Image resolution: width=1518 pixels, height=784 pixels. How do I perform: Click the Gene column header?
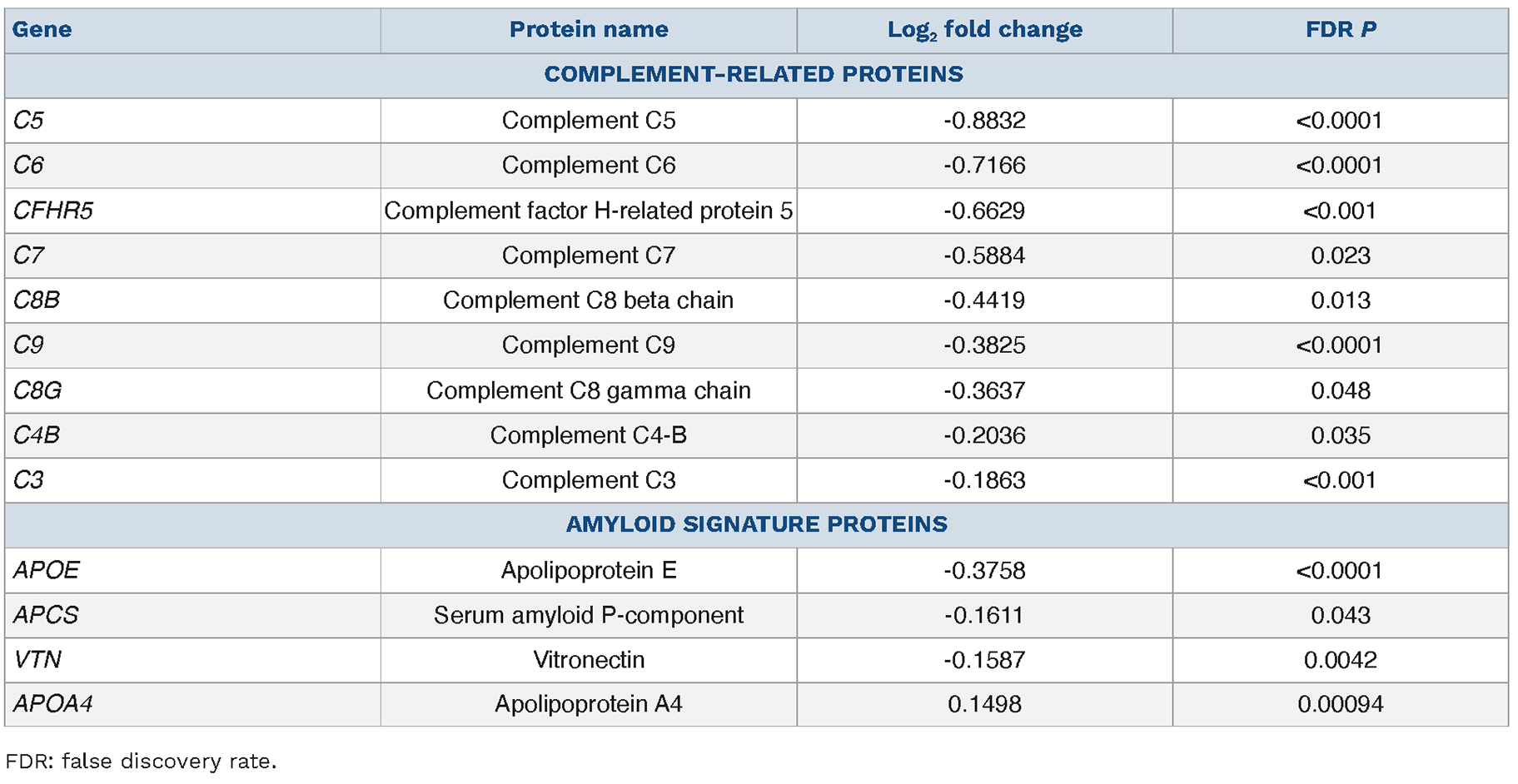point(42,30)
